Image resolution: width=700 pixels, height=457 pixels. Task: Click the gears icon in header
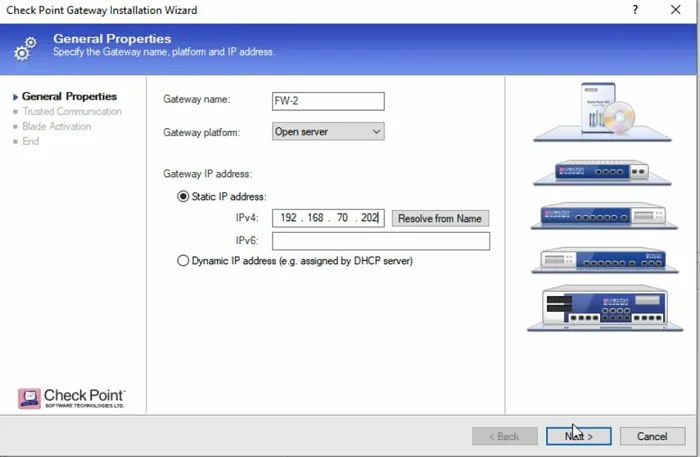tap(25, 48)
